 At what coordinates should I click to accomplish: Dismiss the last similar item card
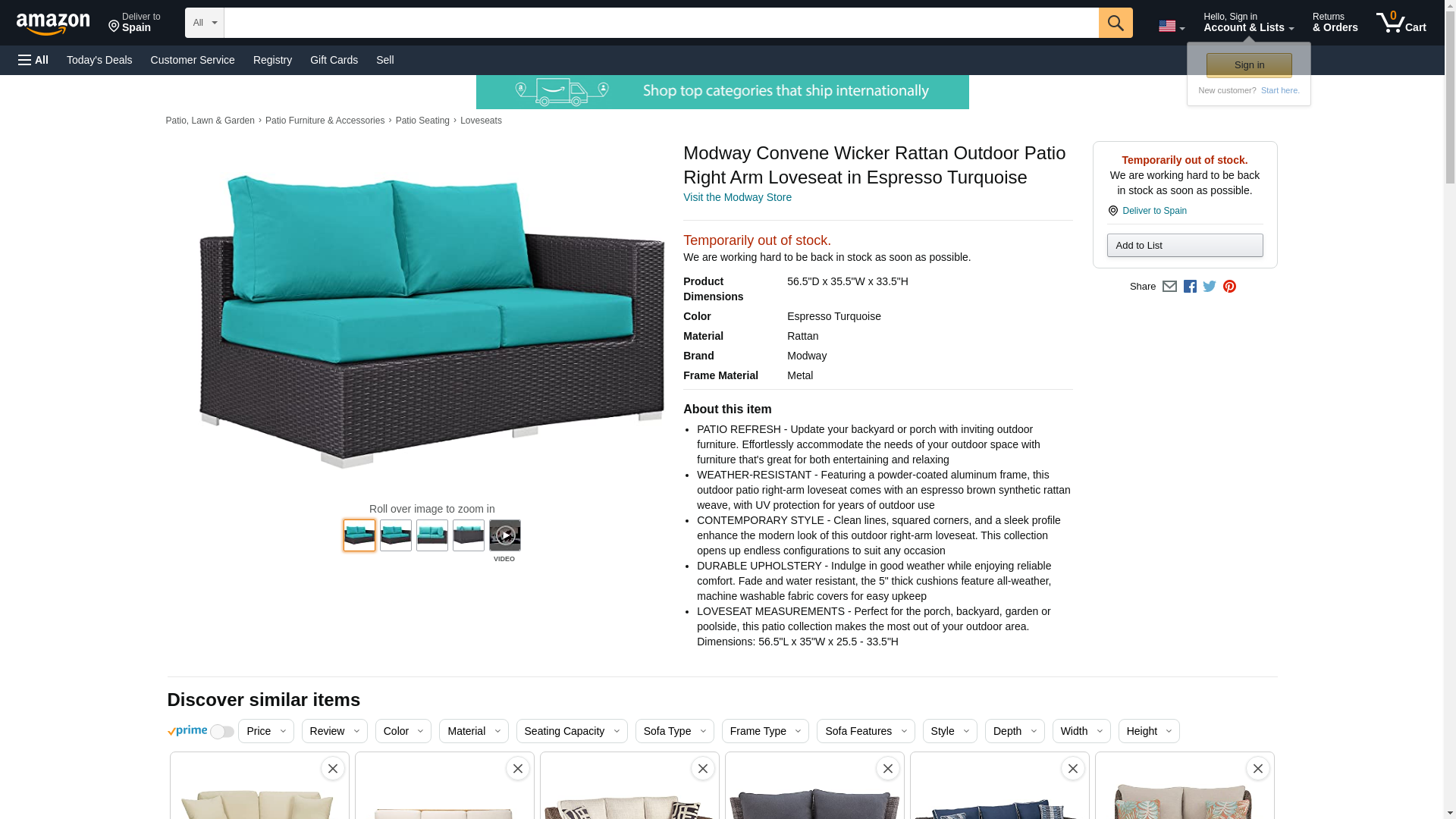1257,768
